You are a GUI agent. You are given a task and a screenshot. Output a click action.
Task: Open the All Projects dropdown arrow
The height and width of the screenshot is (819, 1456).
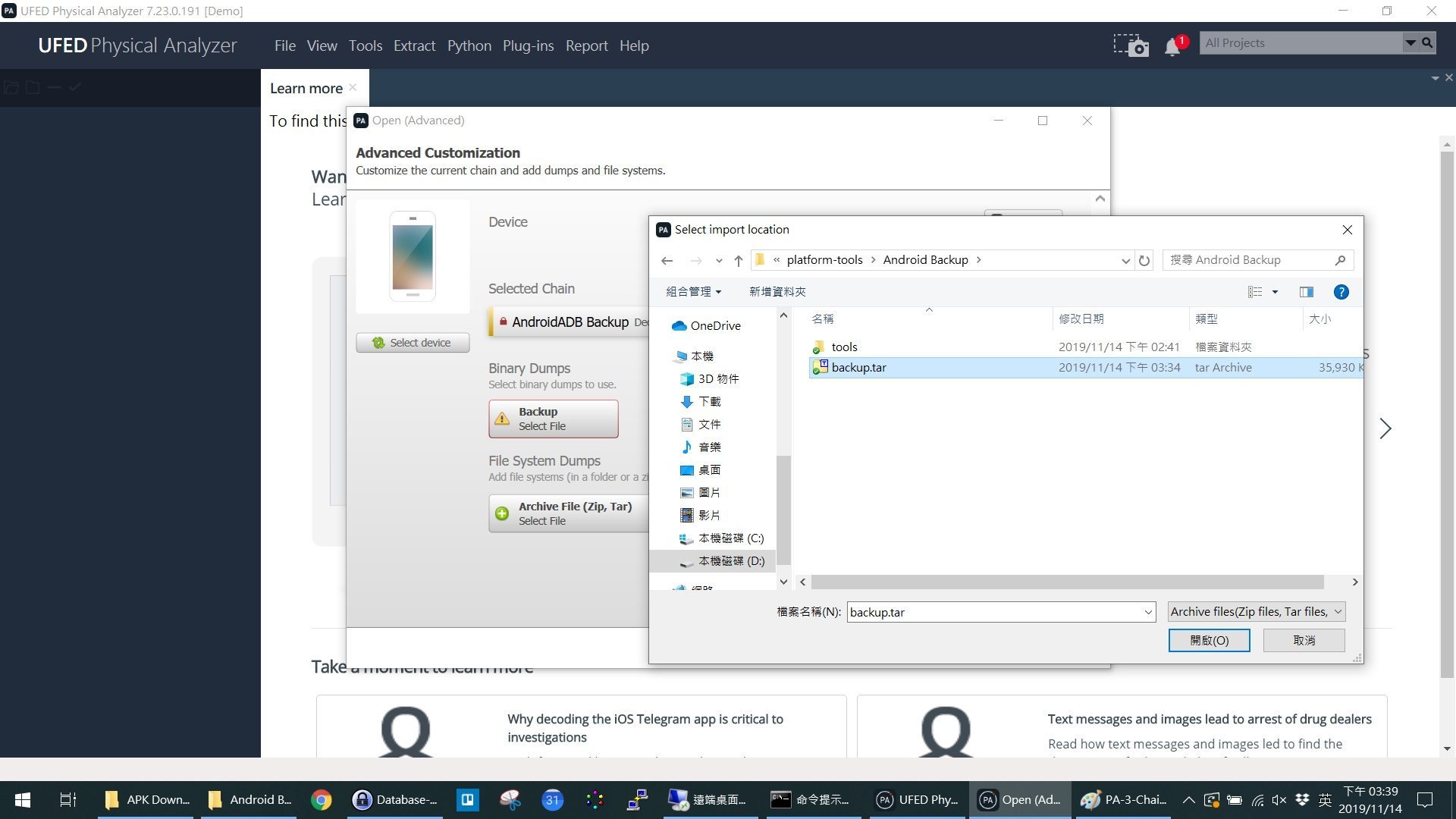(x=1410, y=43)
